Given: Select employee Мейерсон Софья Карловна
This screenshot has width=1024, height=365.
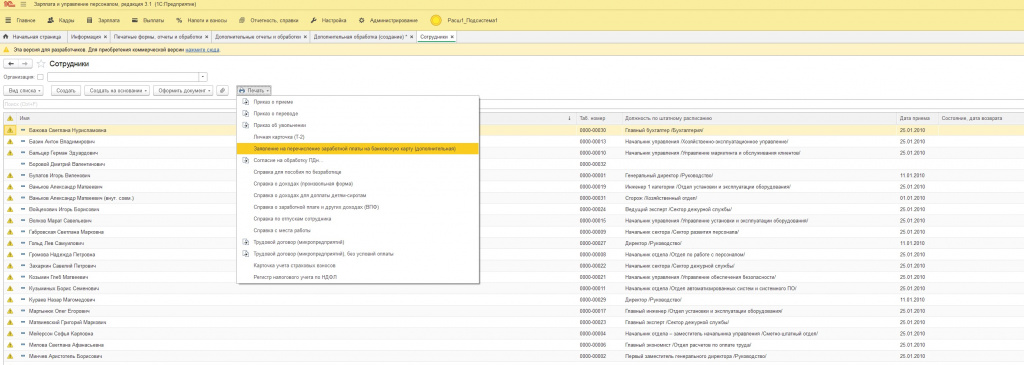Looking at the screenshot, I should tap(61, 334).
